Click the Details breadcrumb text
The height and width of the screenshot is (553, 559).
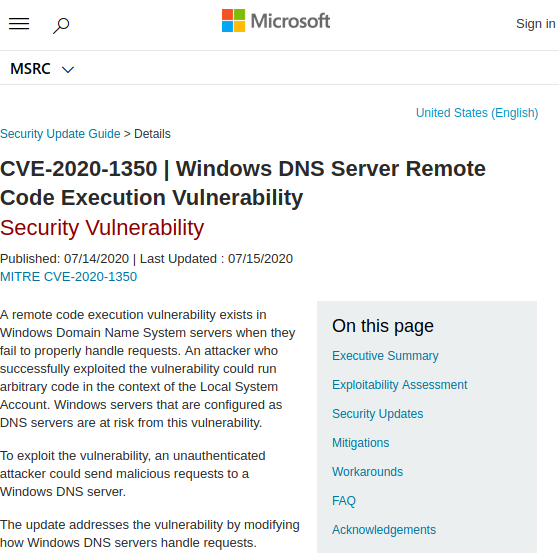(x=152, y=134)
